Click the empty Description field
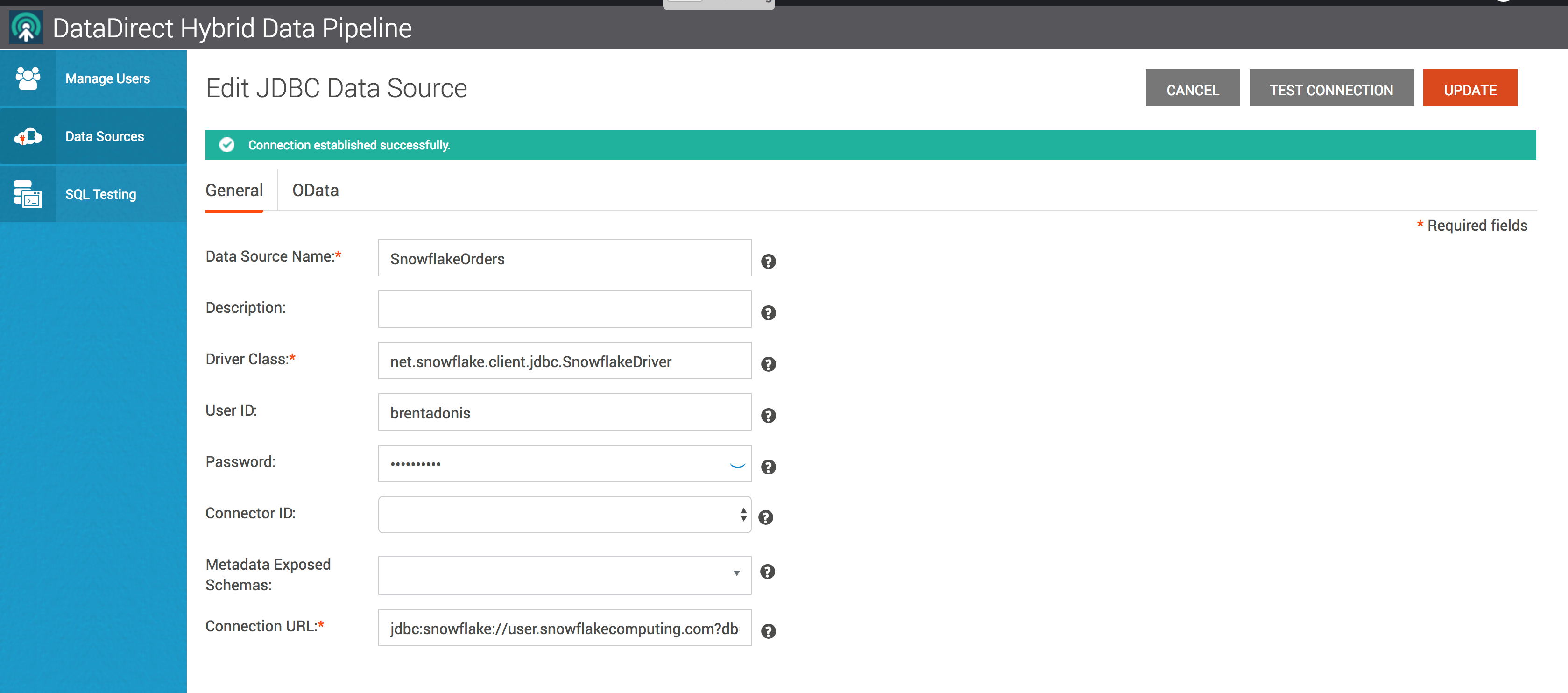The width and height of the screenshot is (1568, 693). pyautogui.click(x=564, y=309)
